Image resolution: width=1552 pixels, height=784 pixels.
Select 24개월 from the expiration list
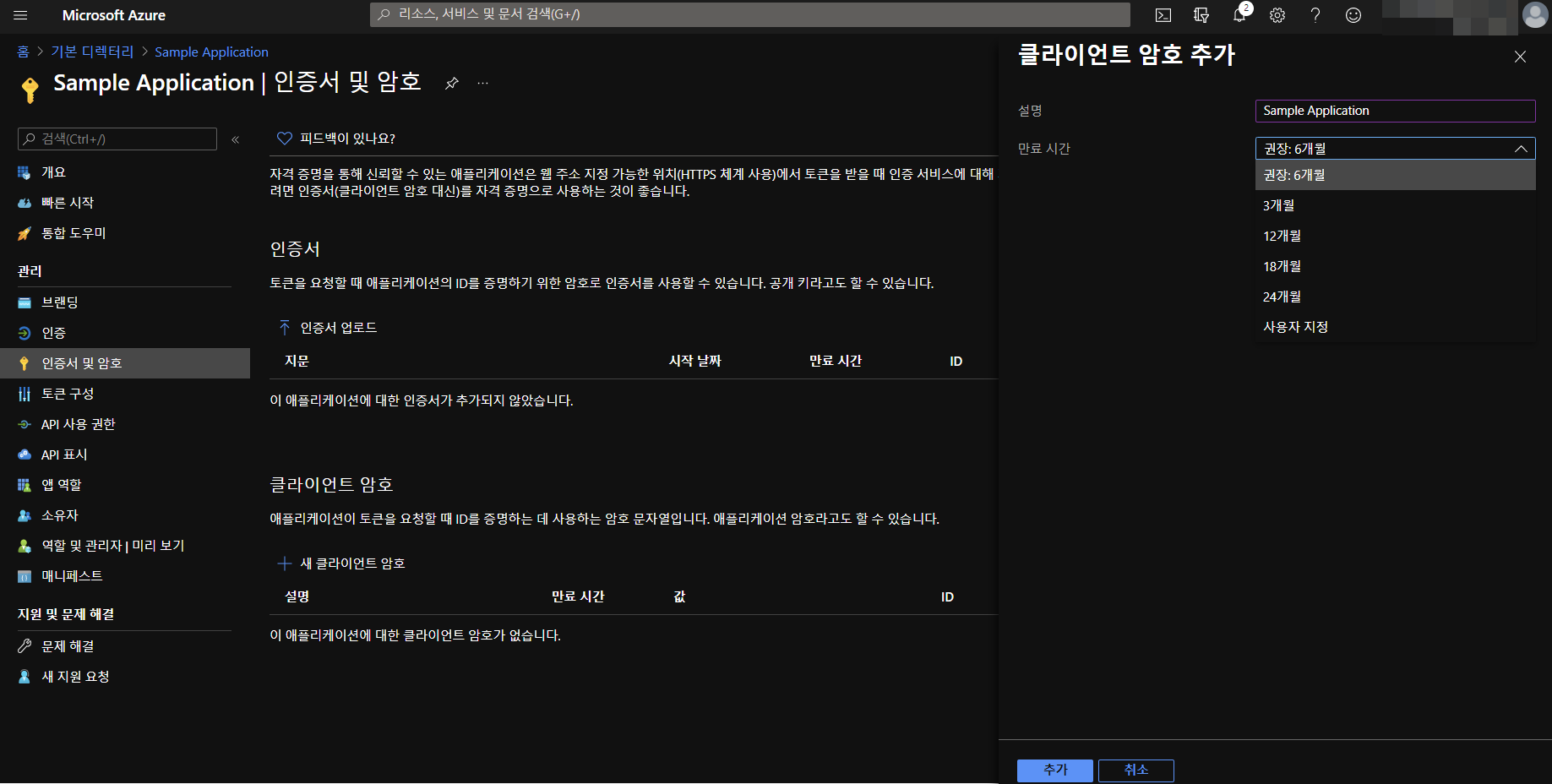(1282, 297)
